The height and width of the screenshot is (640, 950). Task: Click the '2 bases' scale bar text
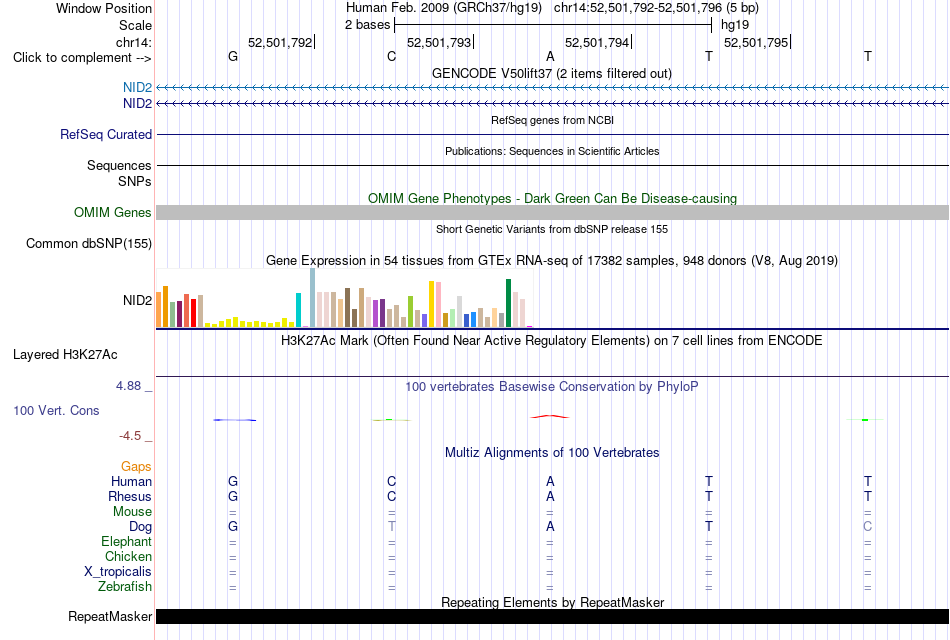(368, 25)
